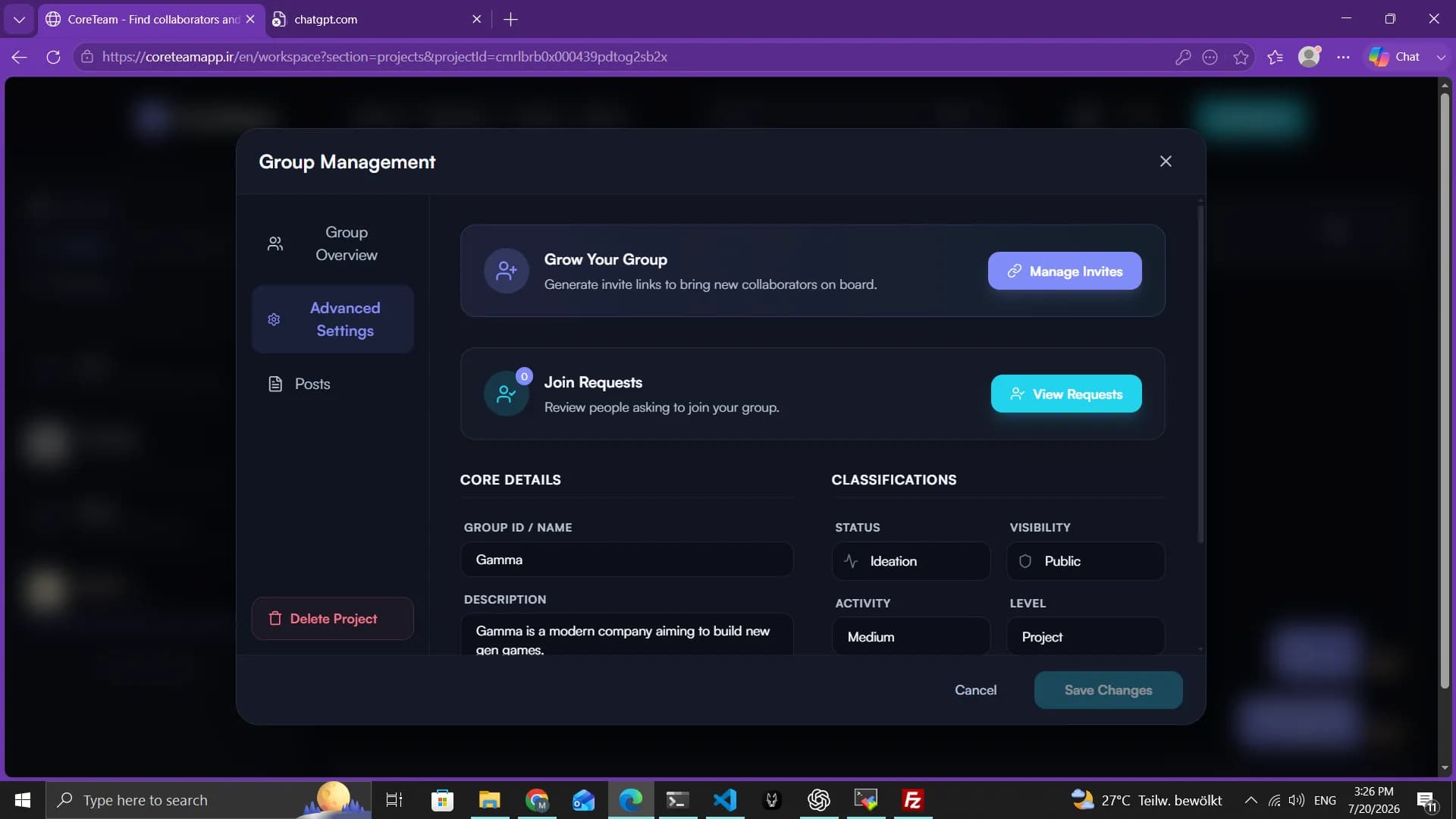The height and width of the screenshot is (819, 1456).
Task: Close the CoreTeam browser tab
Action: click(x=250, y=19)
